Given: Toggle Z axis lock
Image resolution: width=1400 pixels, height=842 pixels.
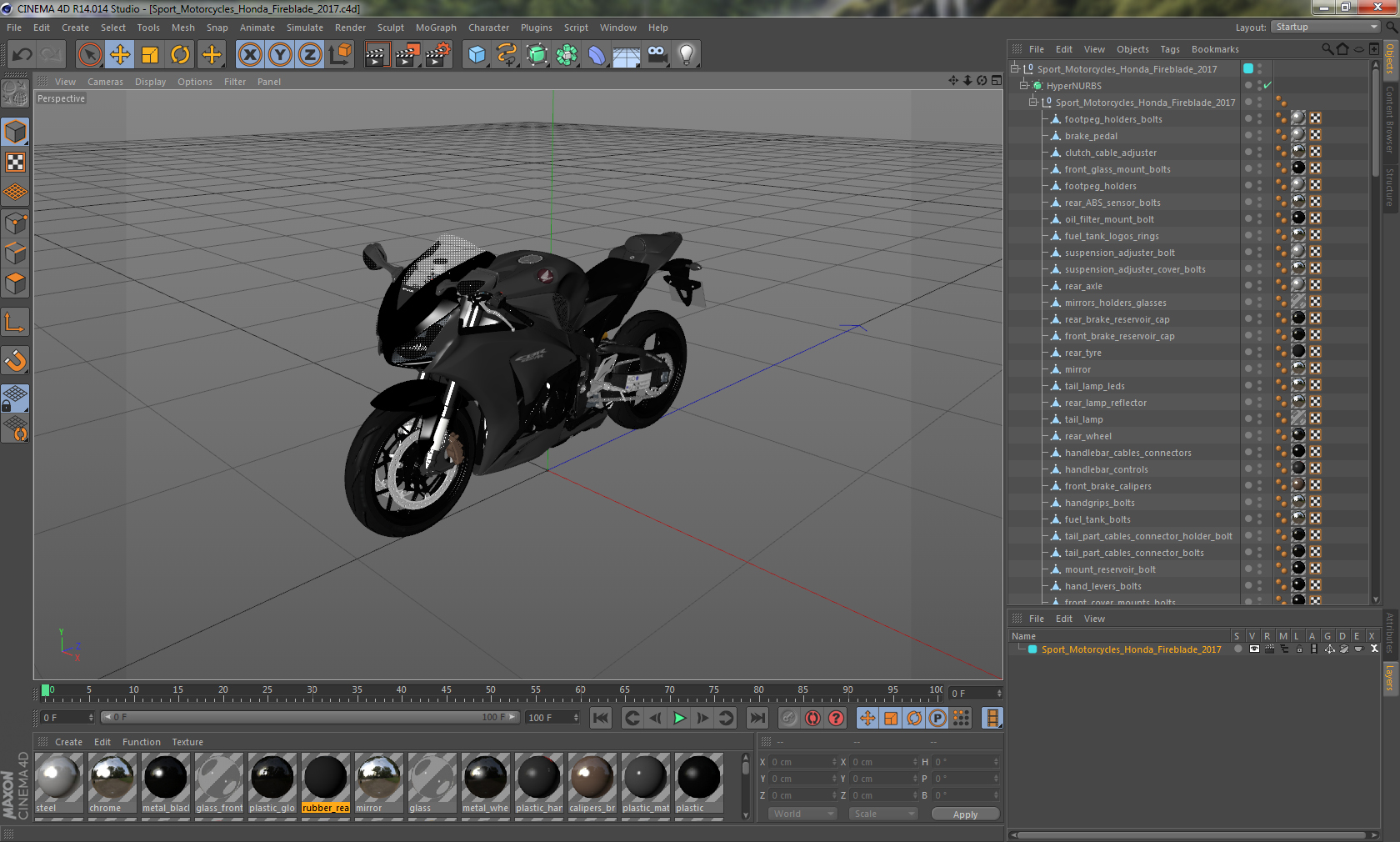Looking at the screenshot, I should (x=310, y=55).
